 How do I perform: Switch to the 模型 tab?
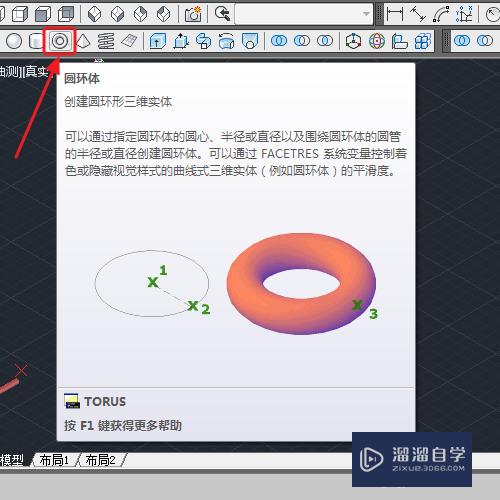(12, 460)
